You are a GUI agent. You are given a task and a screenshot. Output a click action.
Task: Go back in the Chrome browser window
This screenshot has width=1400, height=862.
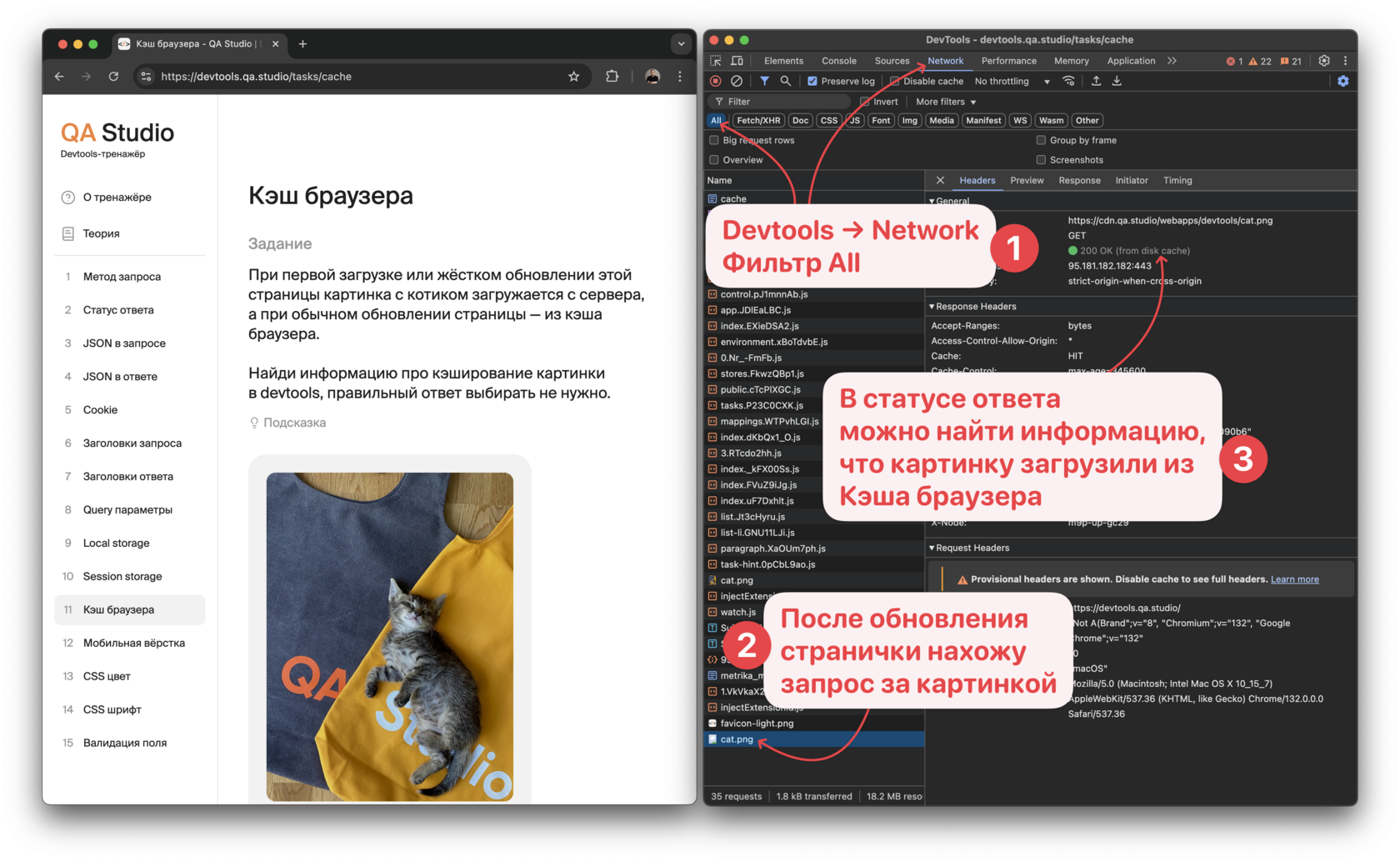pyautogui.click(x=59, y=76)
